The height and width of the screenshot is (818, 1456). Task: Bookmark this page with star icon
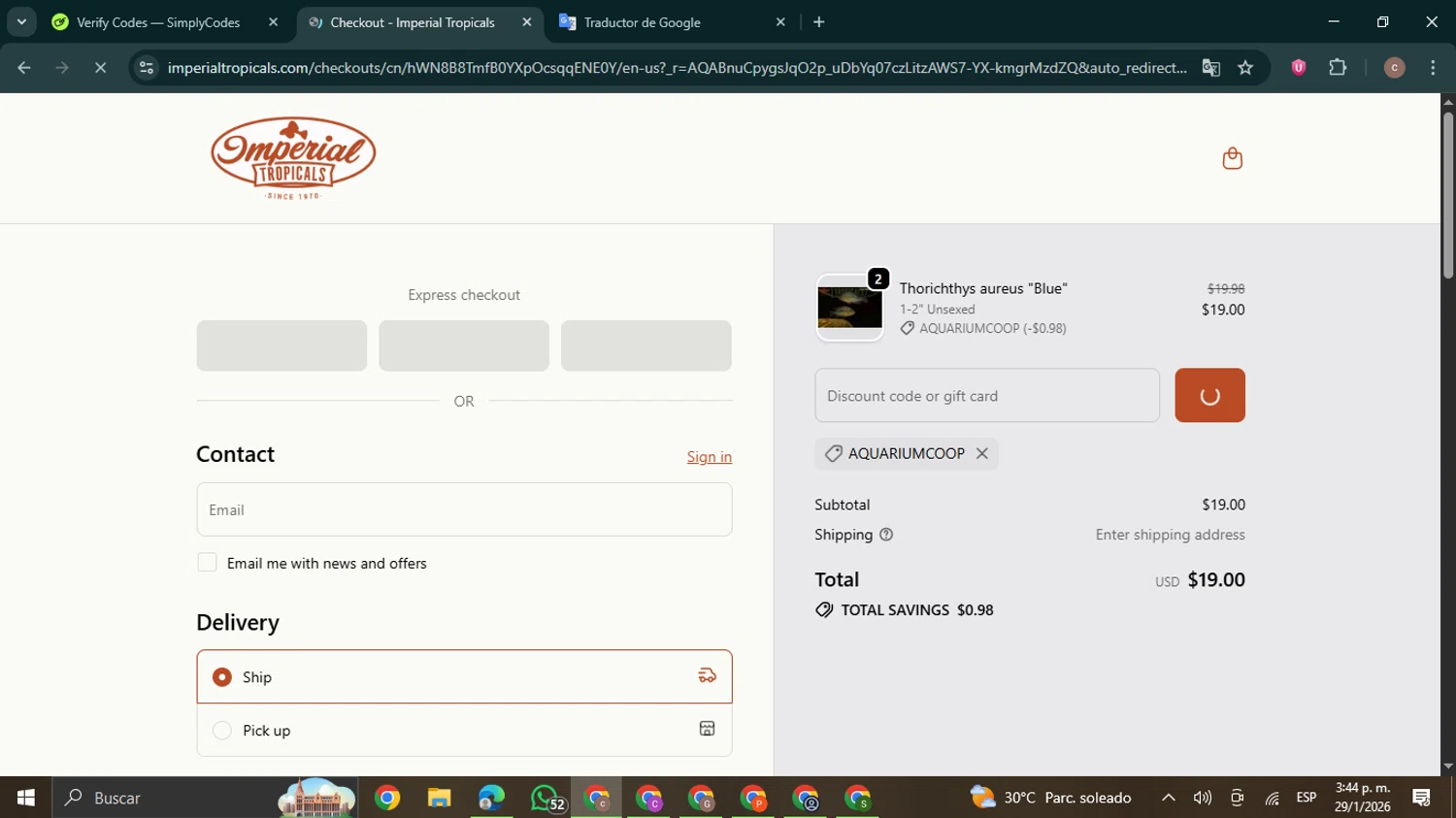coord(1245,68)
